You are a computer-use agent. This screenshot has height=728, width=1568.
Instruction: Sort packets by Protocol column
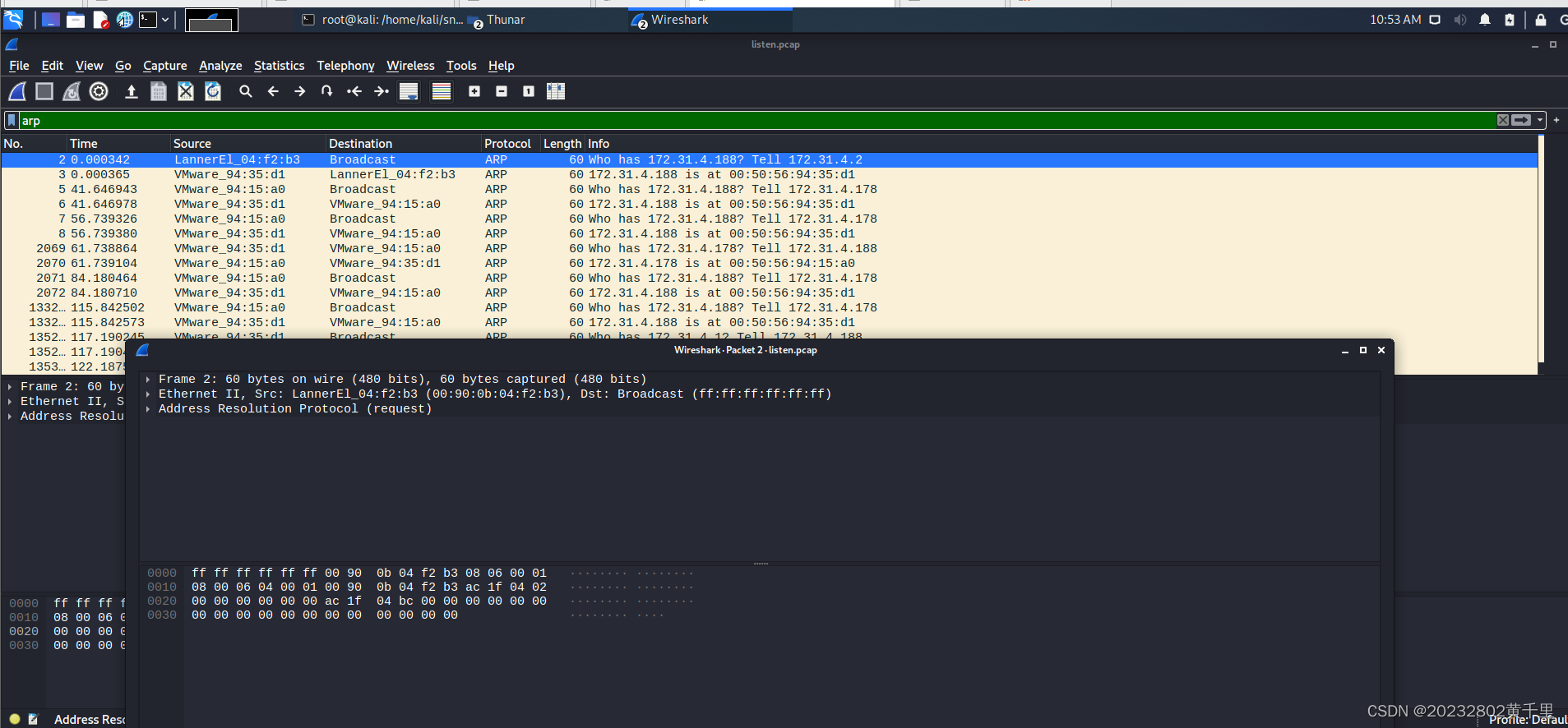point(511,144)
